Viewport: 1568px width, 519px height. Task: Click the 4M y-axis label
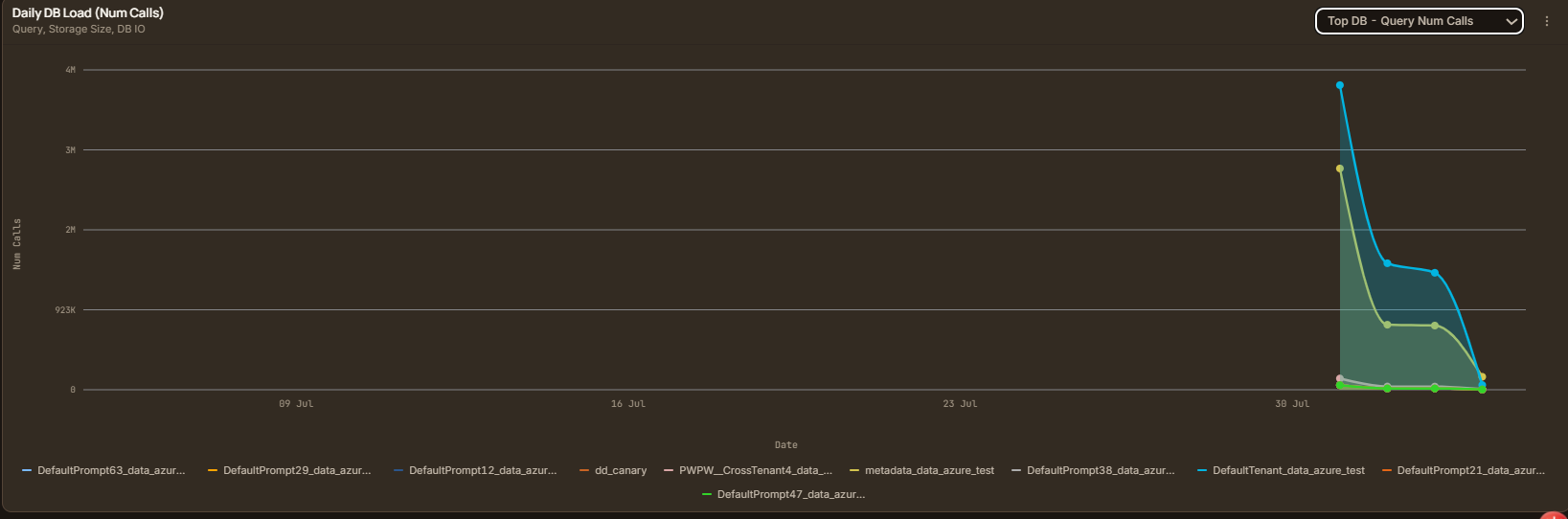click(x=70, y=70)
